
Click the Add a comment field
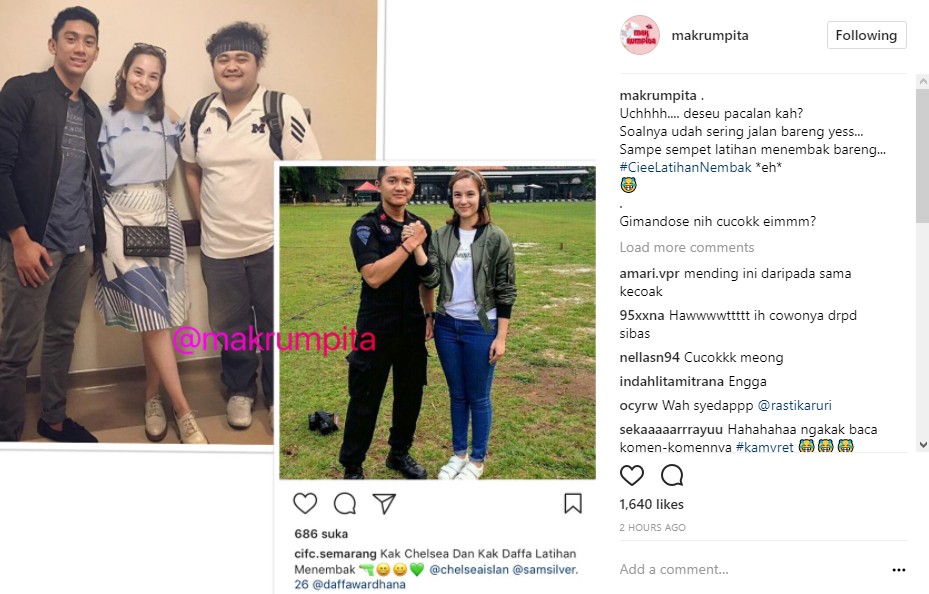tap(752, 570)
